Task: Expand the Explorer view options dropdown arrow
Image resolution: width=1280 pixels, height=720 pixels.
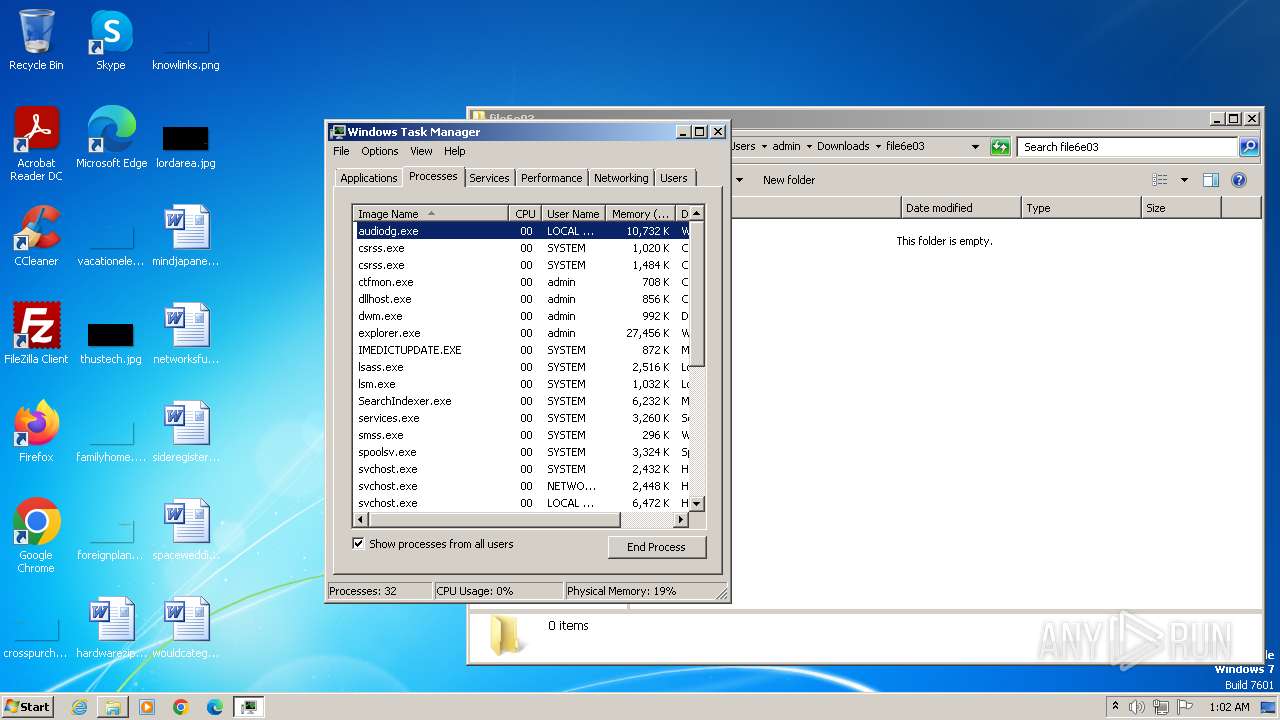Action: 1184,180
